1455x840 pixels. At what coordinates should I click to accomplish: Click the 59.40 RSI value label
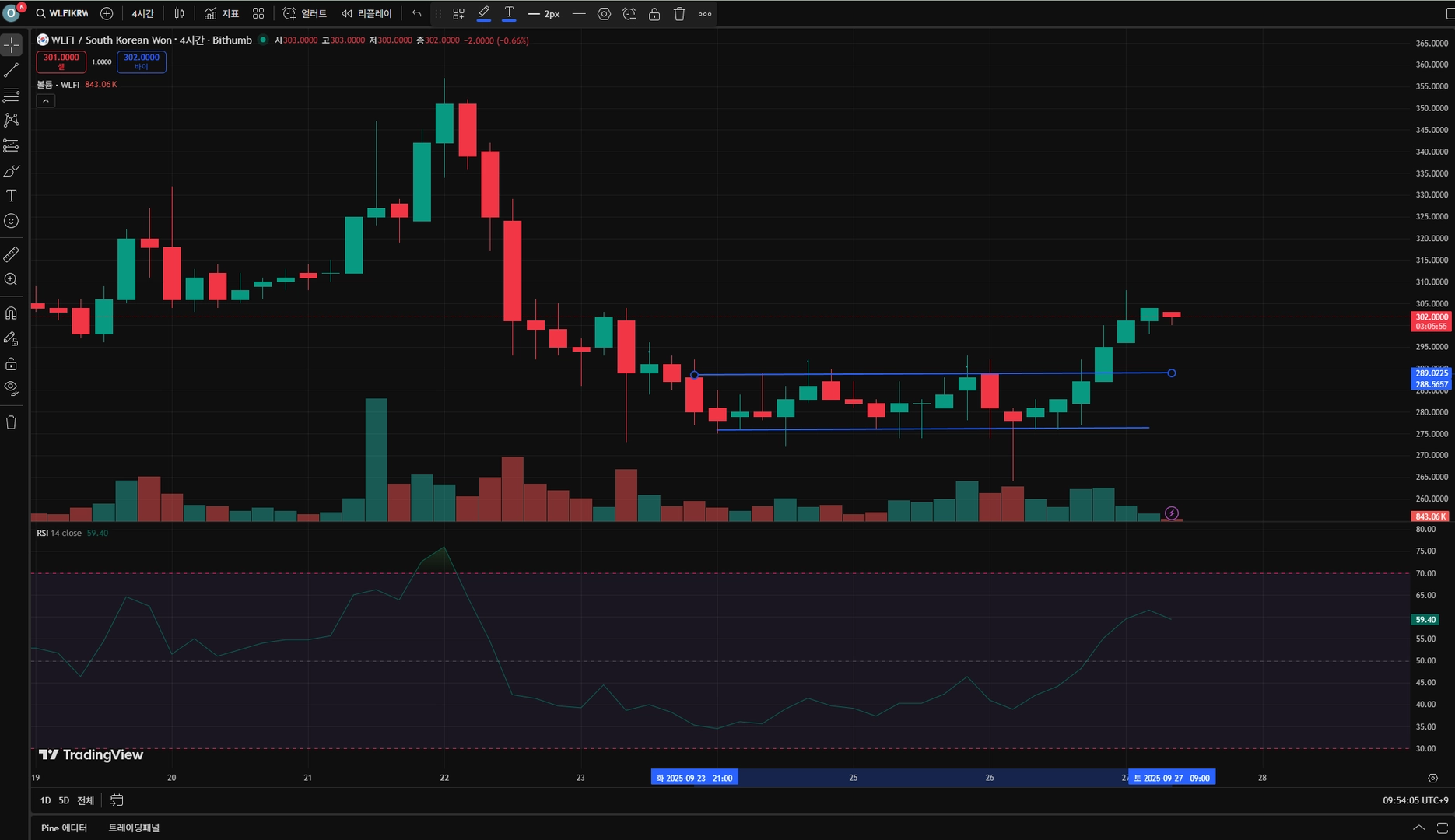point(1425,620)
